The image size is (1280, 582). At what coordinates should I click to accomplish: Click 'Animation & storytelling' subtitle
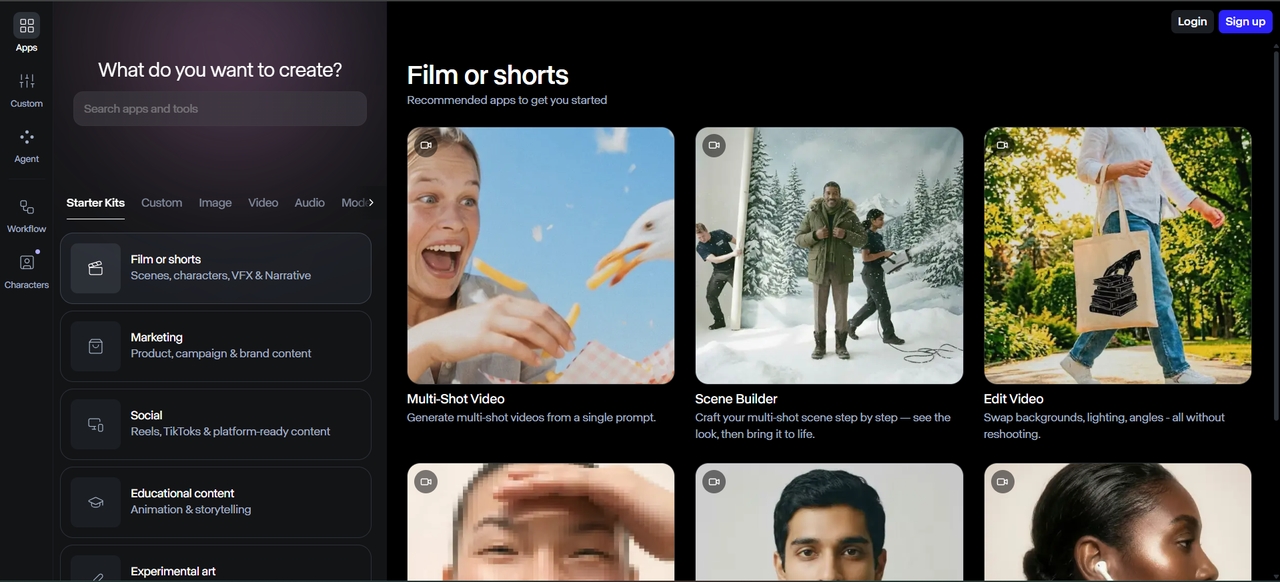191,510
